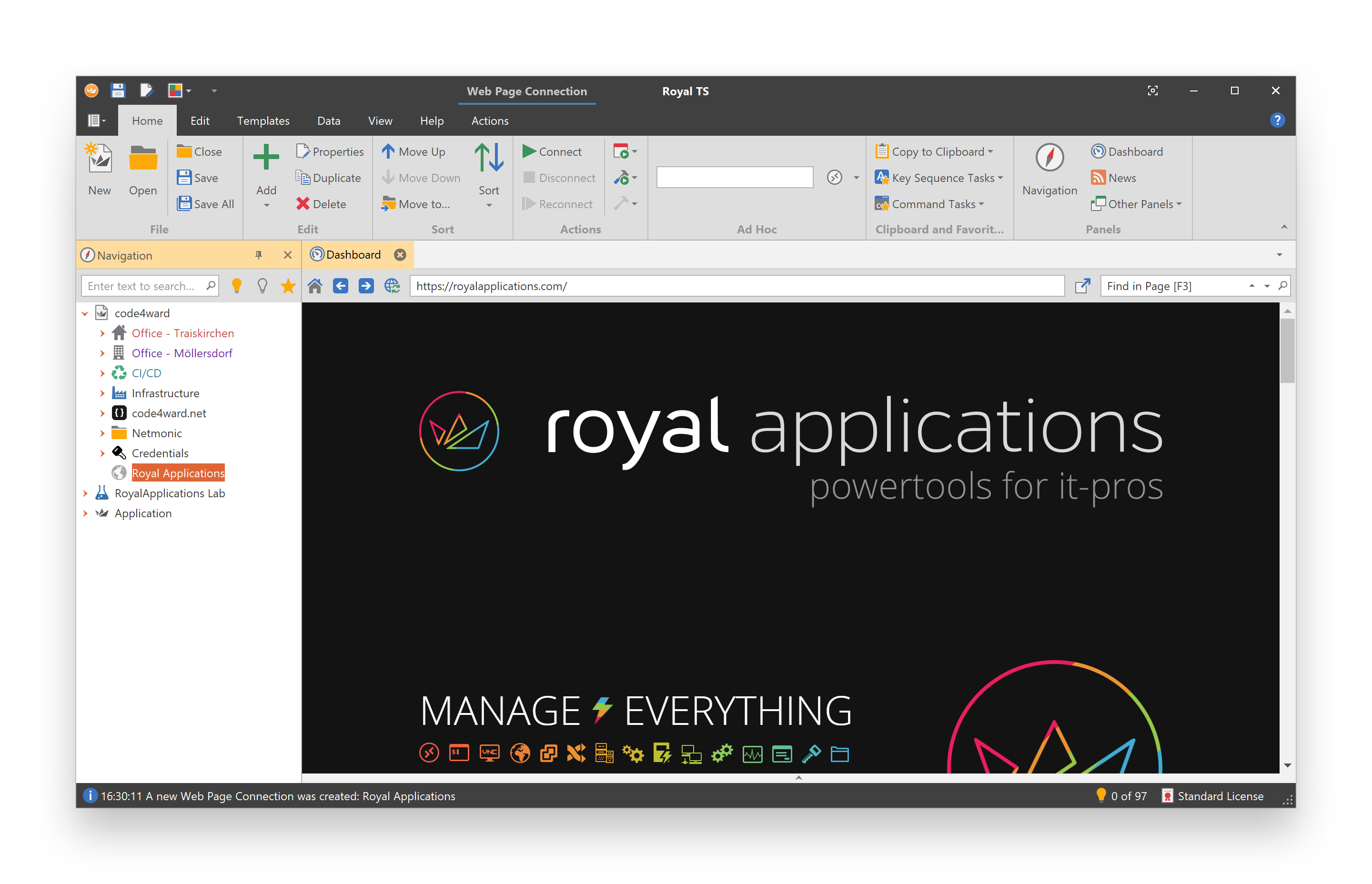Image resolution: width=1372 pixels, height=884 pixels.
Task: Expand the RoyalApplications Lab item
Action: tap(86, 492)
